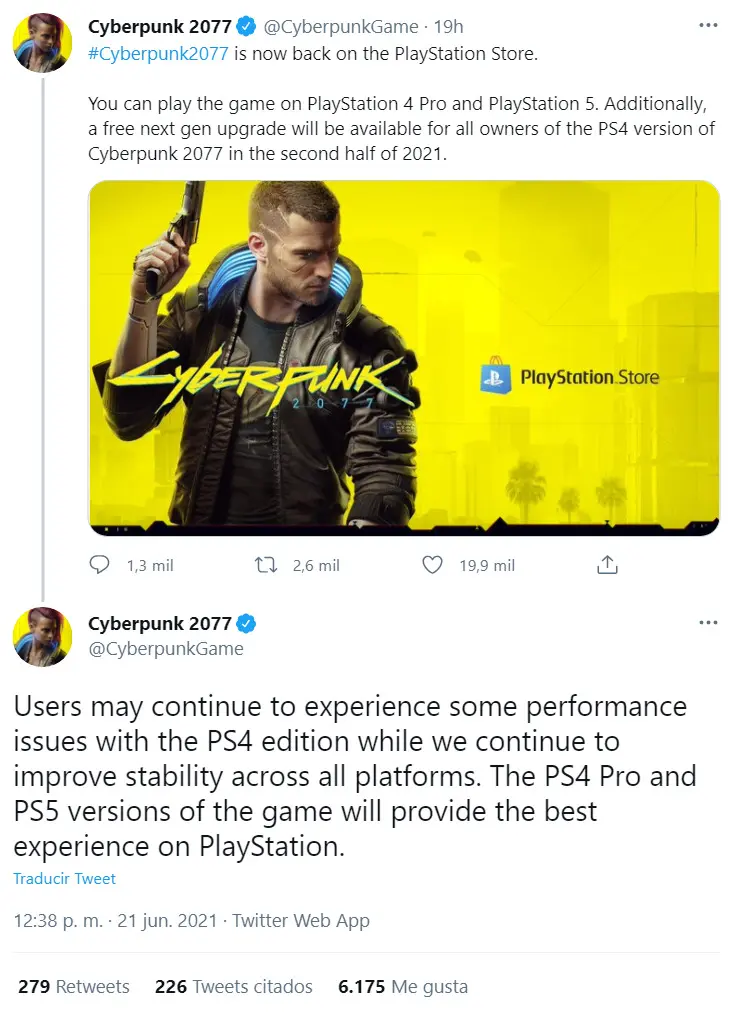Image resolution: width=735 pixels, height=1018 pixels.
Task: Open share options for first tweet
Action: click(x=607, y=565)
